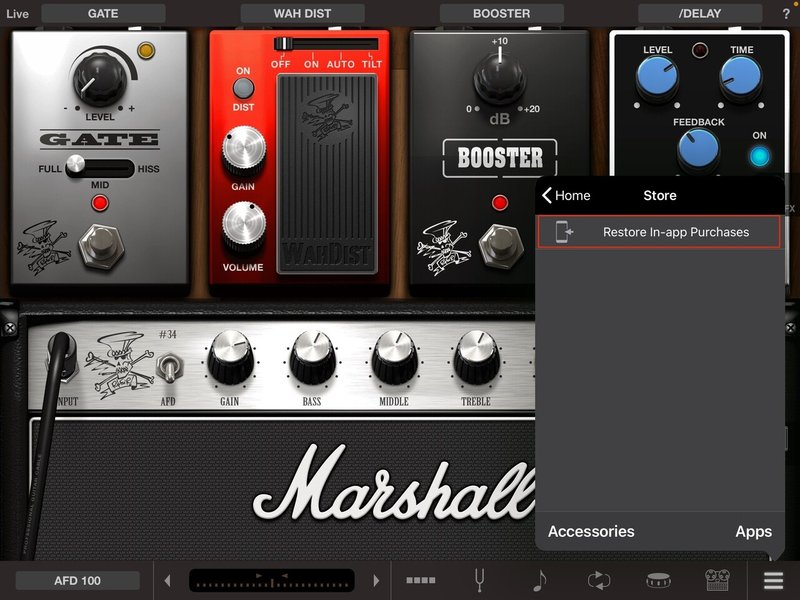Tap the restore purchases phone icon

tap(564, 232)
